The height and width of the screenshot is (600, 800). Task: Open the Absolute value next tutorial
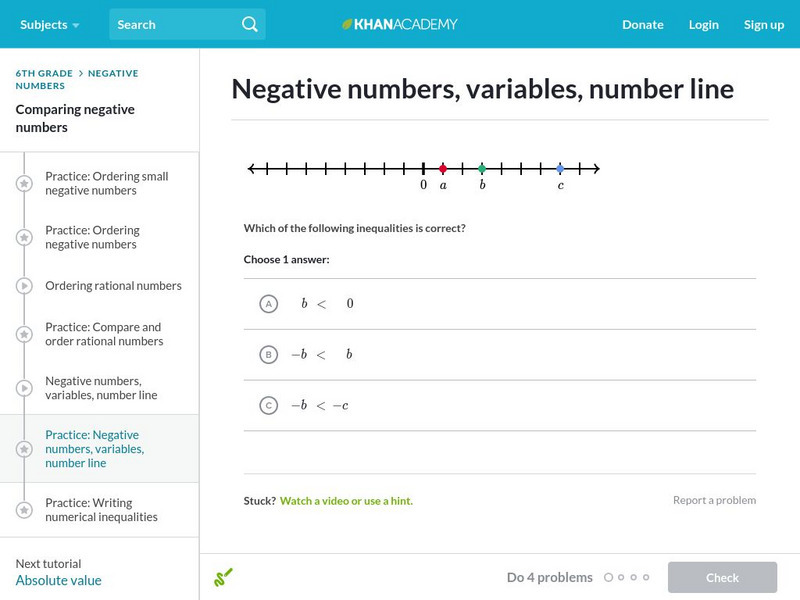pyautogui.click(x=58, y=581)
